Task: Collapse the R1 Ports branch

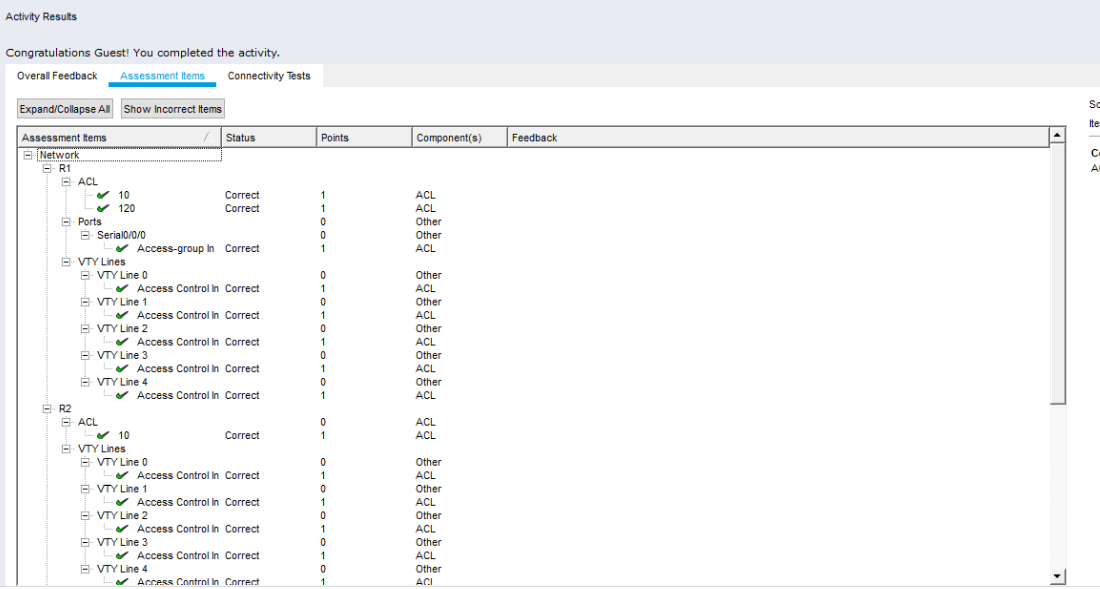Action: (x=67, y=222)
